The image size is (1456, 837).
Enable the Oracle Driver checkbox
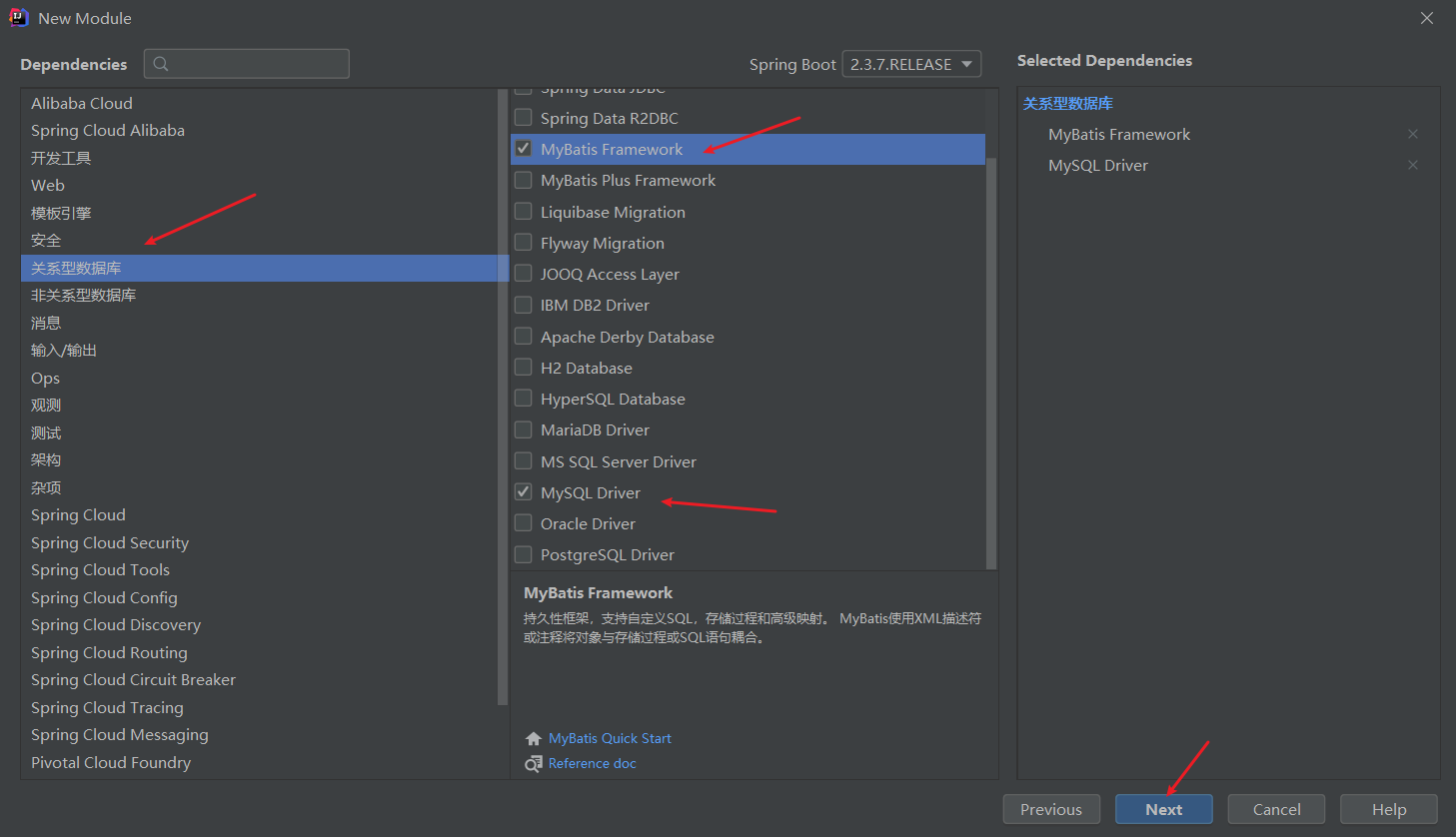(x=523, y=523)
